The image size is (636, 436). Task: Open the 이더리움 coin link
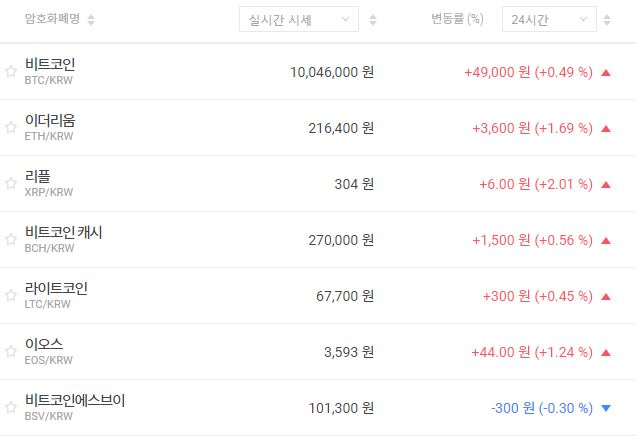(50, 120)
